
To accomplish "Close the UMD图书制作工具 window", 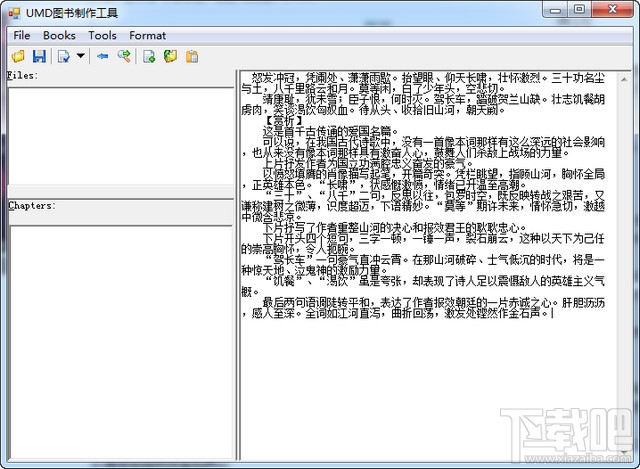I will pyautogui.click(x=612, y=10).
